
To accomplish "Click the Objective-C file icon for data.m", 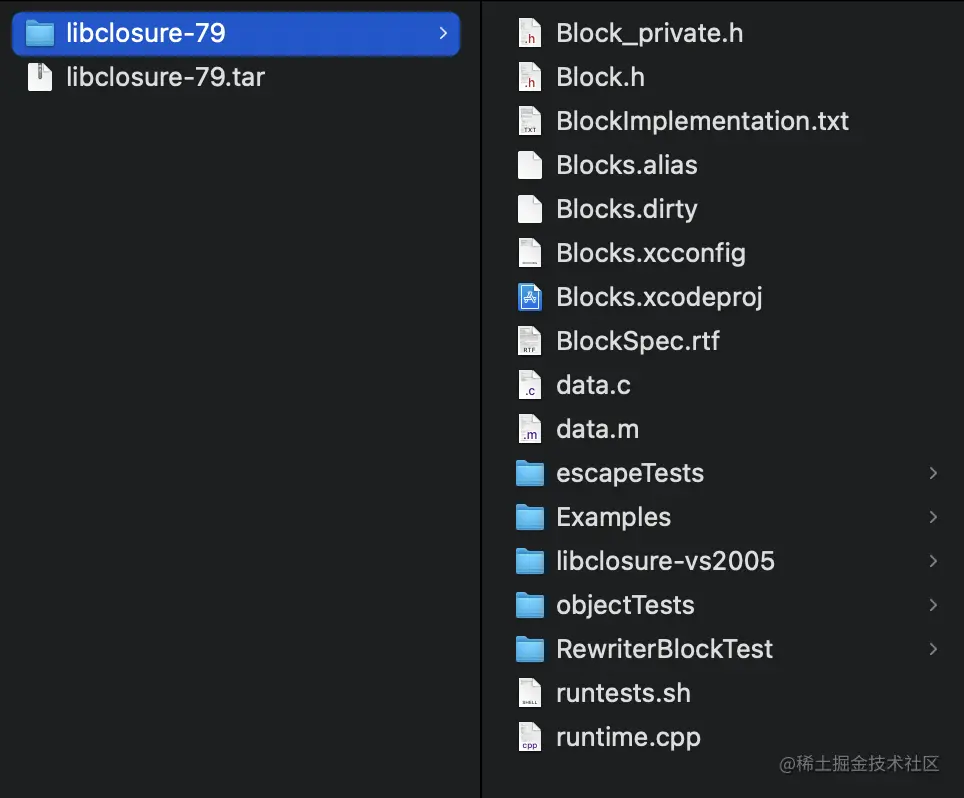I will (529, 428).
